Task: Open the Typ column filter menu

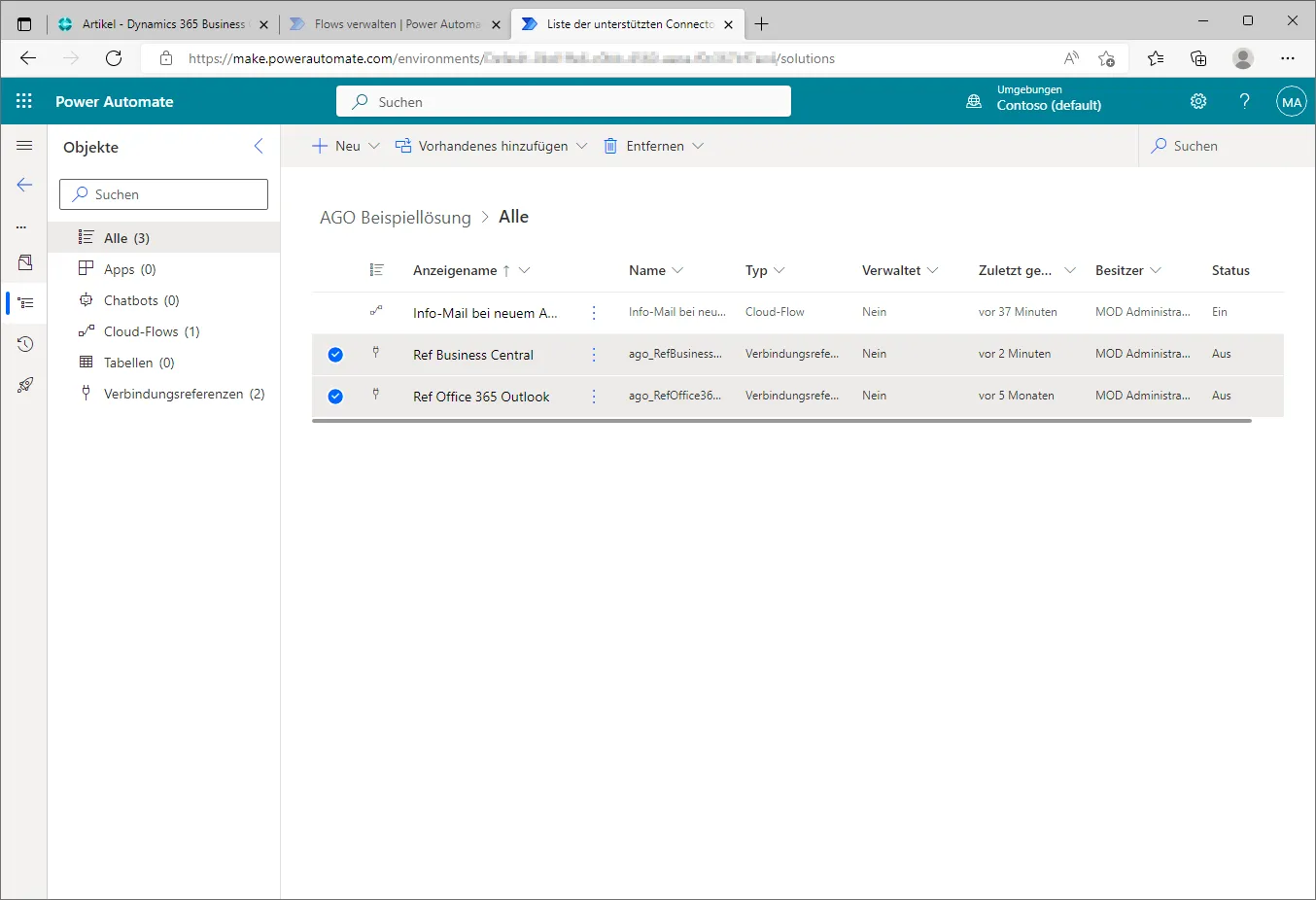Action: (x=779, y=270)
